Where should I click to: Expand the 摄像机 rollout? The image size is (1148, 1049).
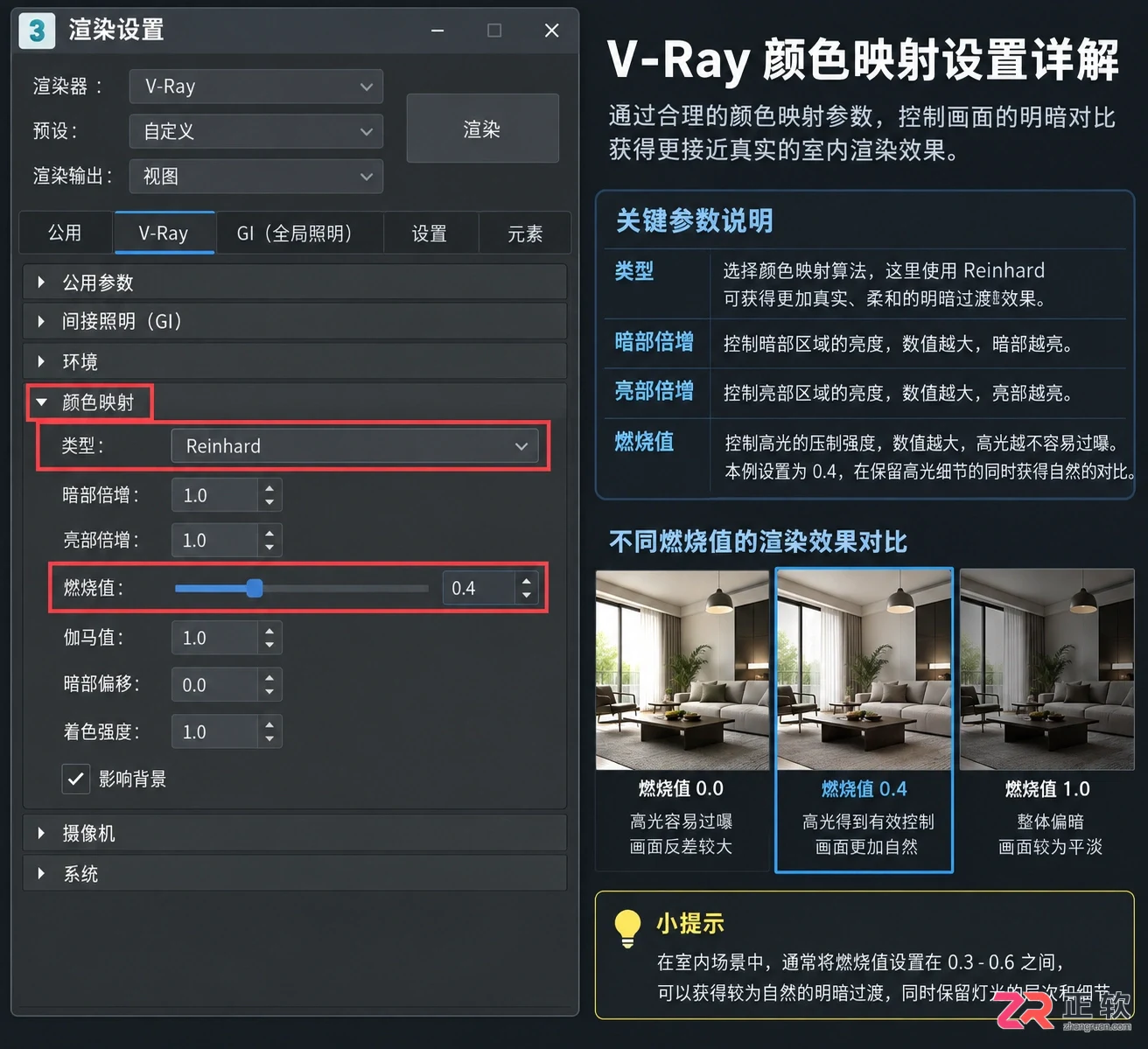[295, 833]
